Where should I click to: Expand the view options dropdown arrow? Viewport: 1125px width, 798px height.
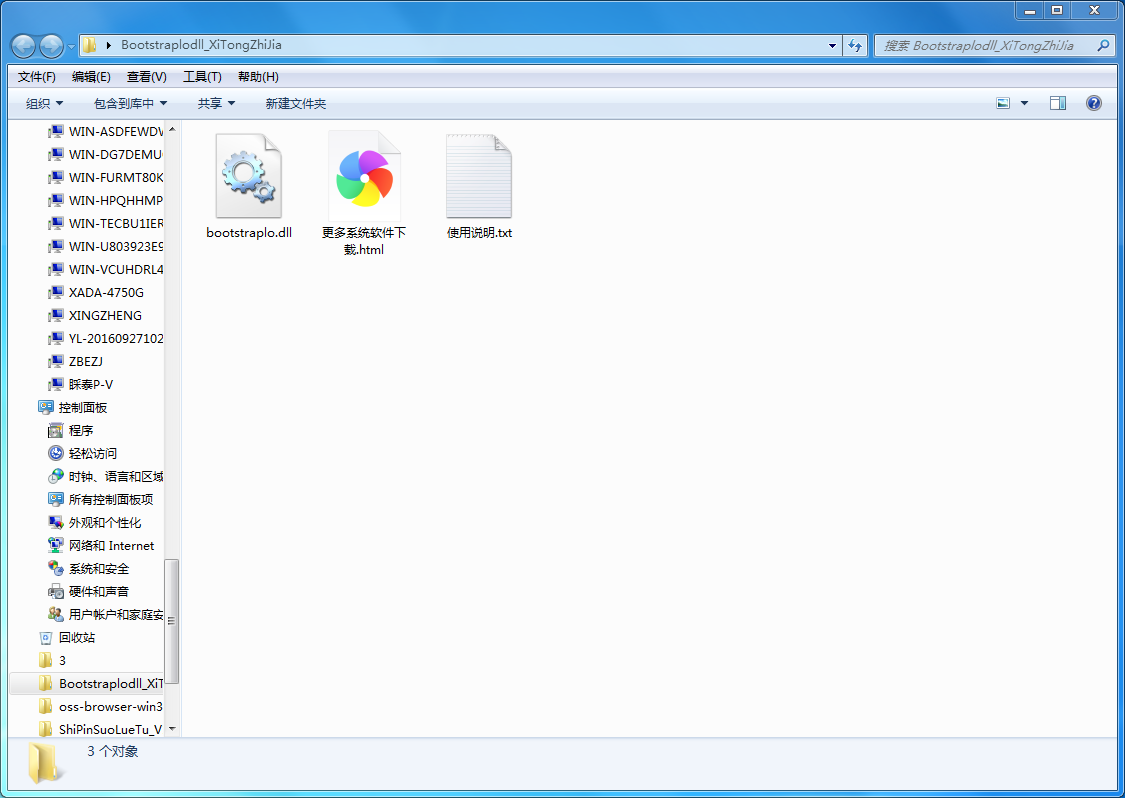[1024, 103]
